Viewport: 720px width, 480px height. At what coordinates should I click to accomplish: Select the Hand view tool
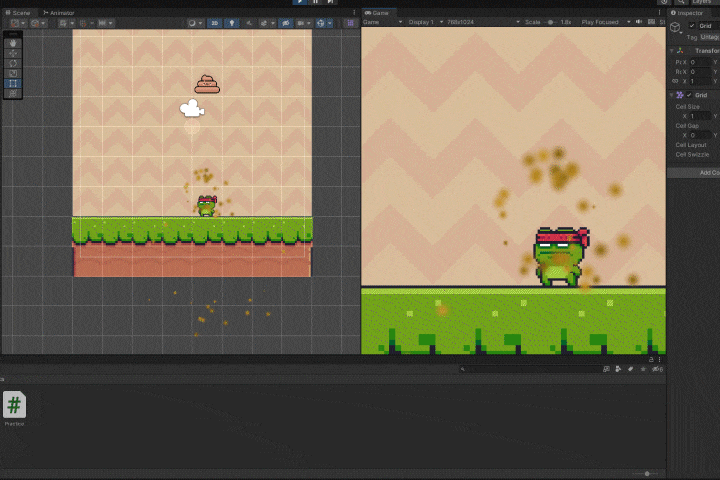[x=13, y=43]
